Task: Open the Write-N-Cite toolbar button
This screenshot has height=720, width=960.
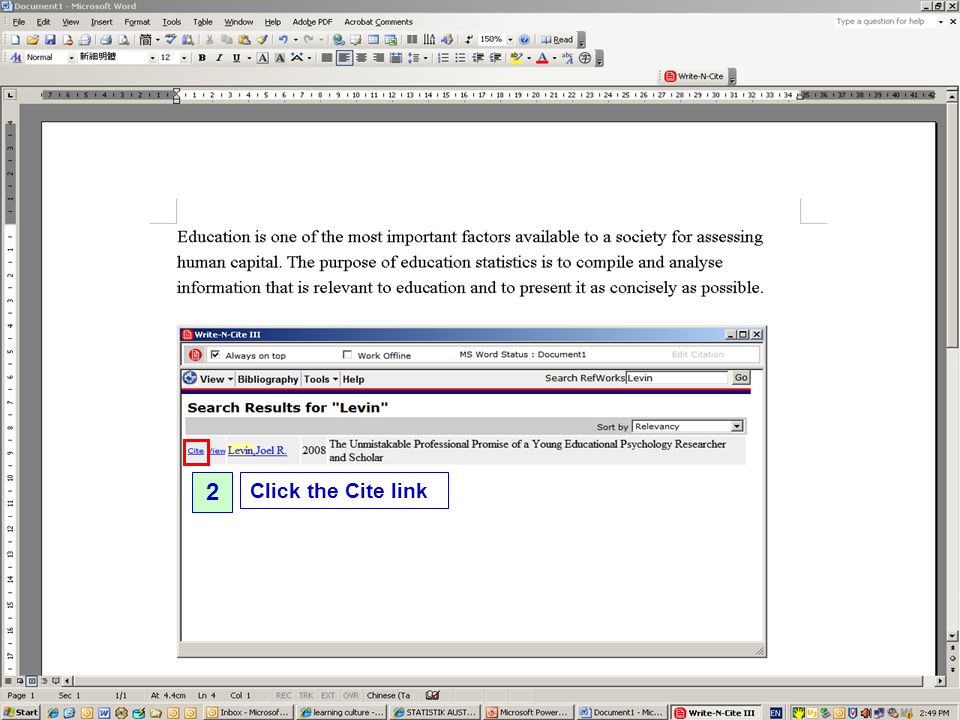Action: coord(694,77)
